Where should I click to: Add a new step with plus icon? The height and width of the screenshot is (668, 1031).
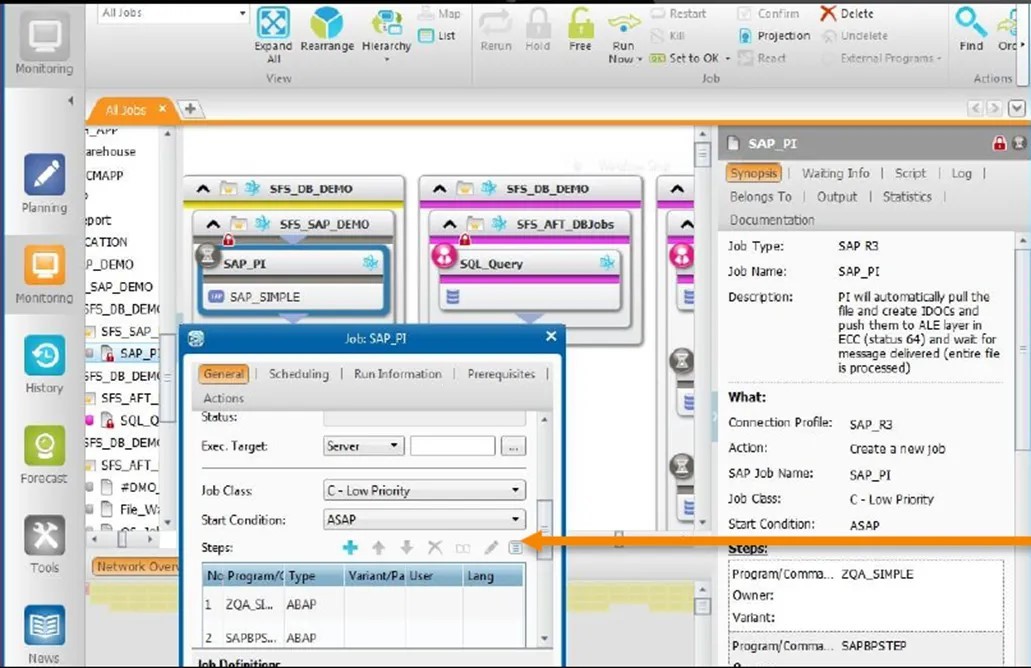coord(350,547)
